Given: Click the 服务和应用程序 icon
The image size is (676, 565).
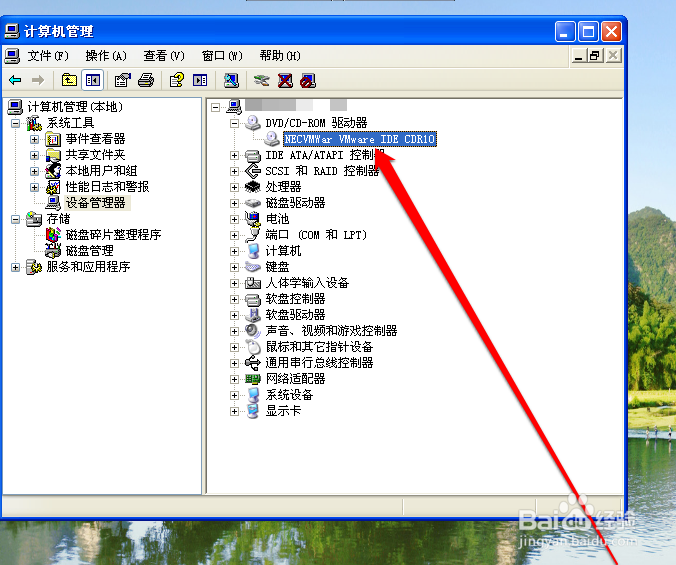Looking at the screenshot, I should tap(34, 267).
